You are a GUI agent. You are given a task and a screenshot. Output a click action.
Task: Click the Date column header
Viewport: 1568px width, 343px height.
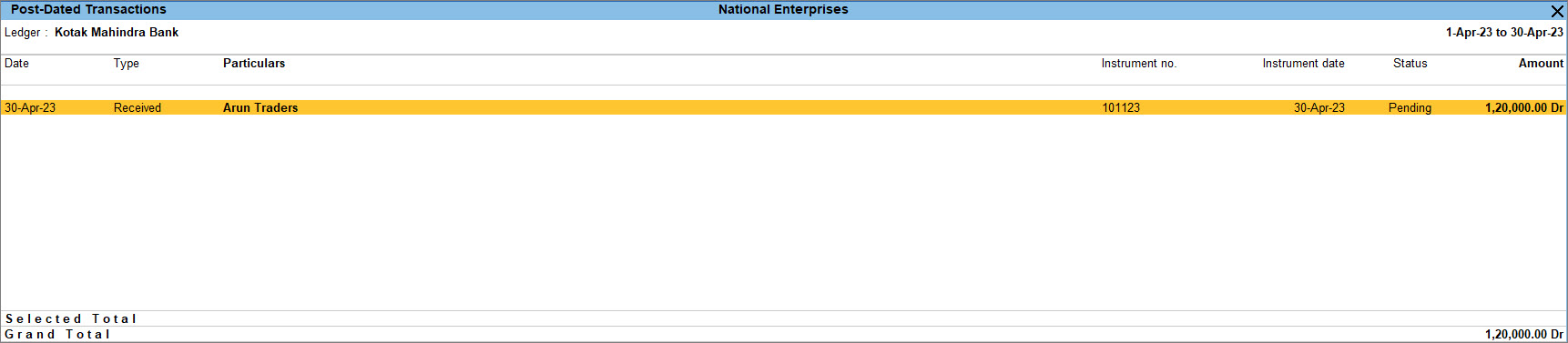pyautogui.click(x=16, y=64)
